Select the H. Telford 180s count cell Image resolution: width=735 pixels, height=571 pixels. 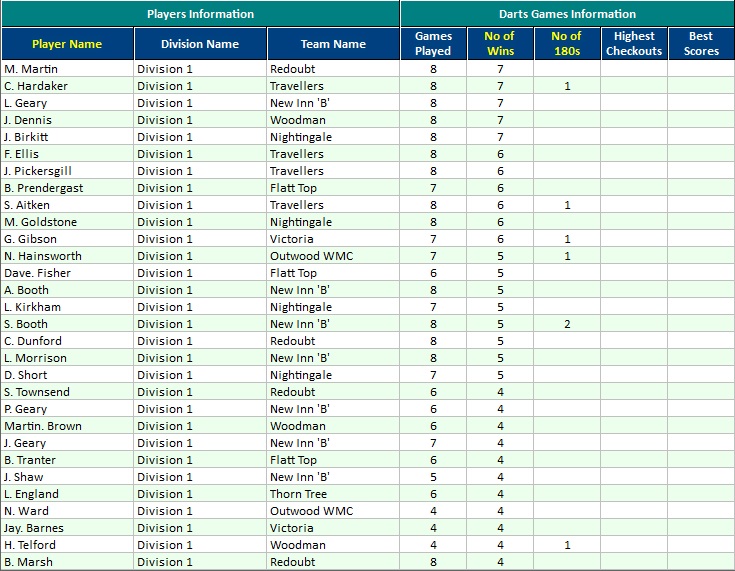566,545
